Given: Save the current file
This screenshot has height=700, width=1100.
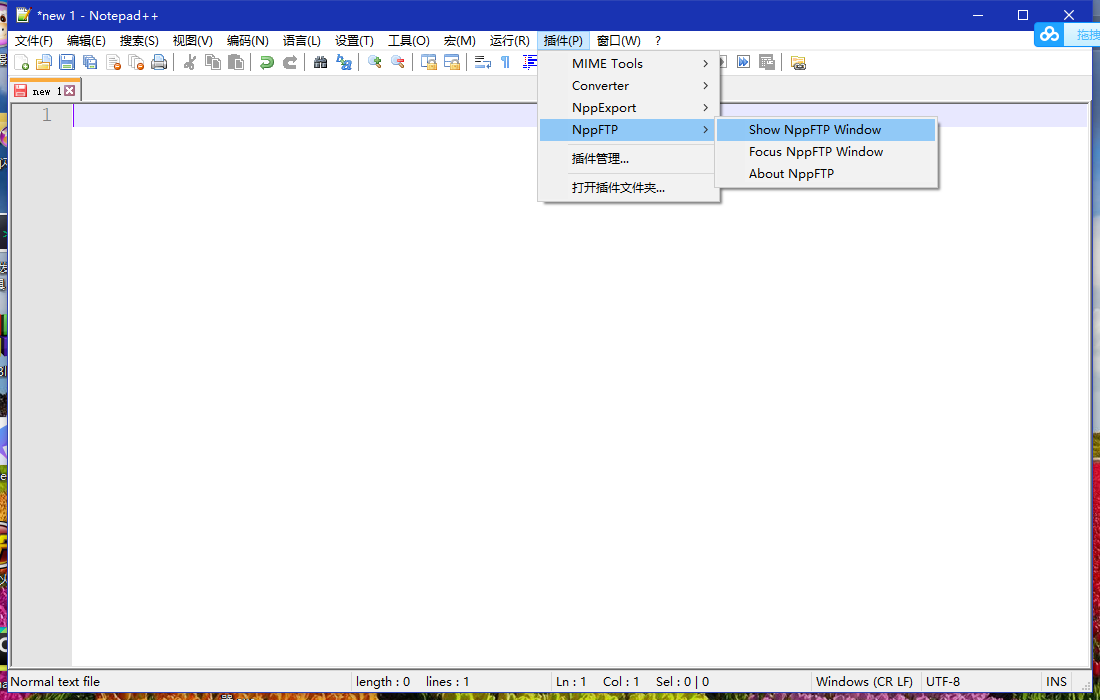Looking at the screenshot, I should [66, 62].
